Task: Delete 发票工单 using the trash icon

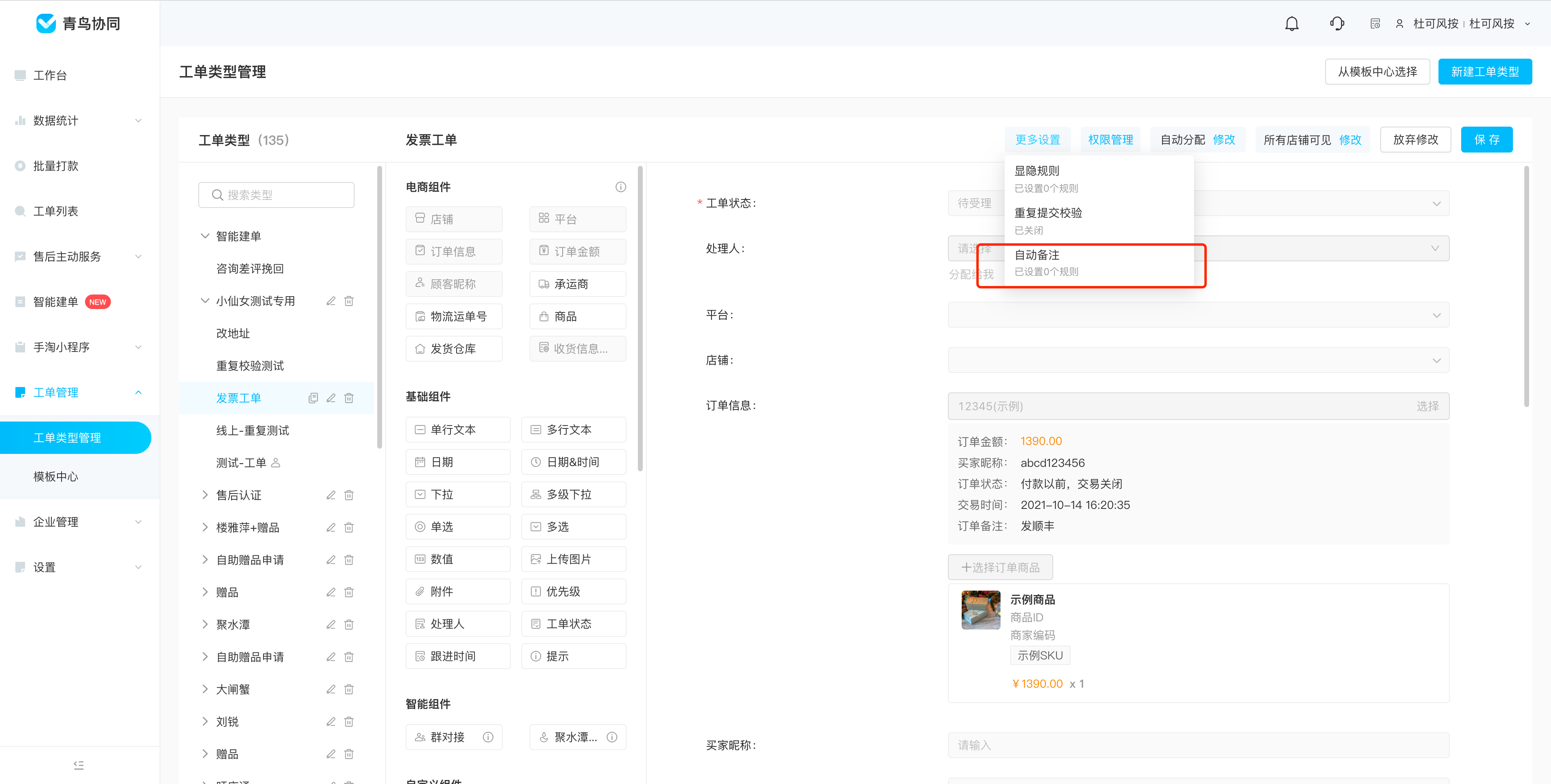Action: [348, 398]
